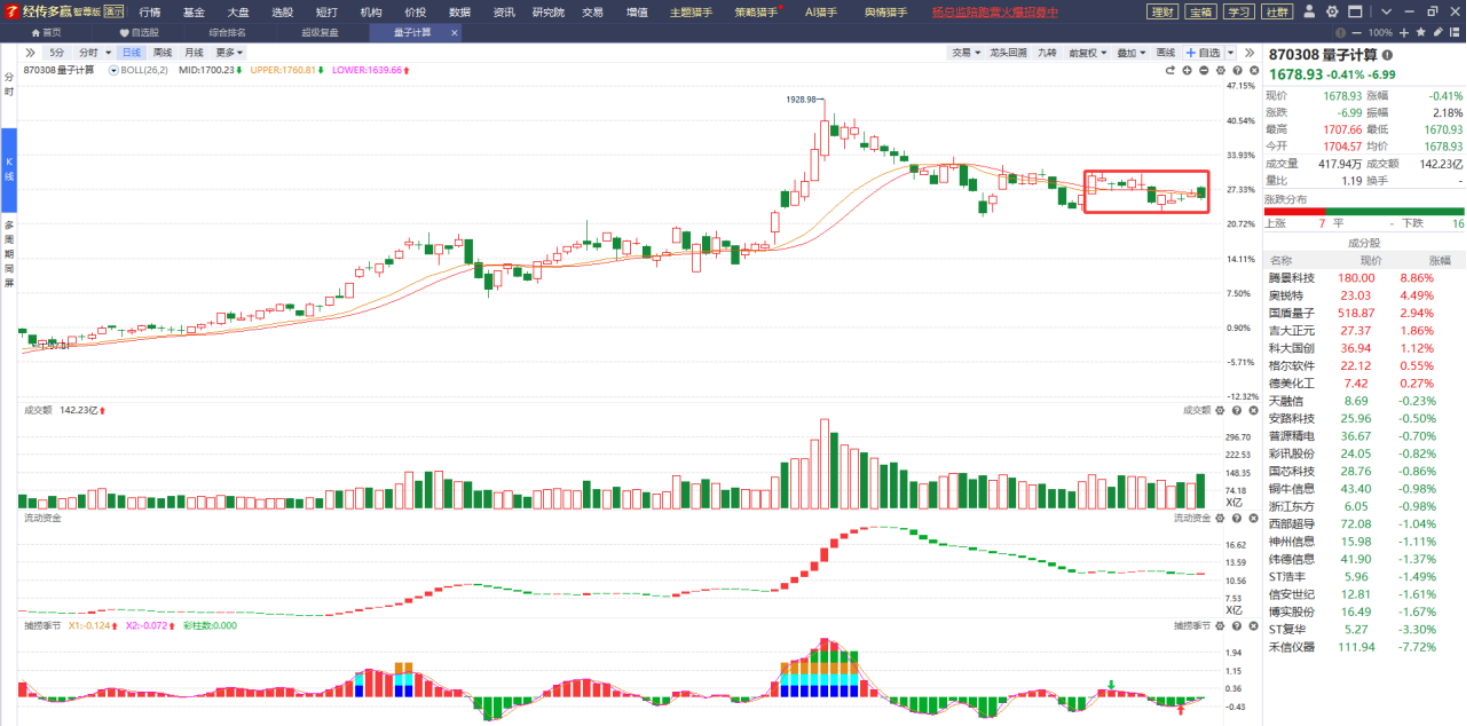This screenshot has height=726, width=1467.
Task: Expand the 更多 periods dropdown
Action: pyautogui.click(x=229, y=52)
